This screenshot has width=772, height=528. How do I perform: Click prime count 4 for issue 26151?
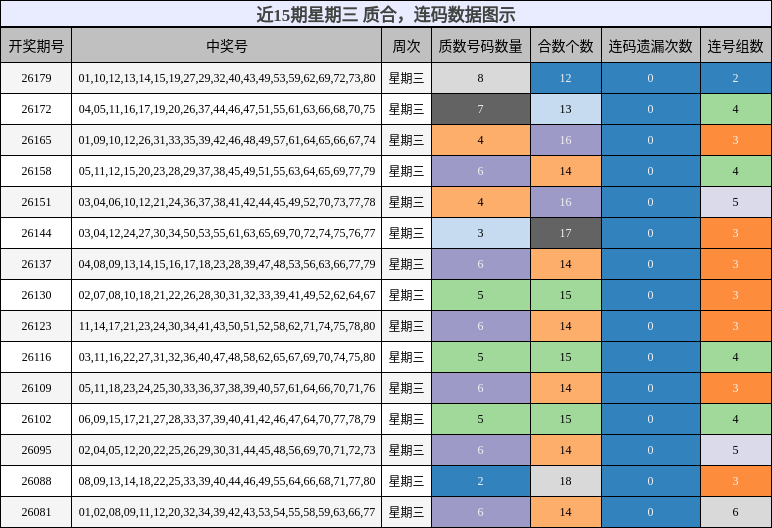(481, 202)
